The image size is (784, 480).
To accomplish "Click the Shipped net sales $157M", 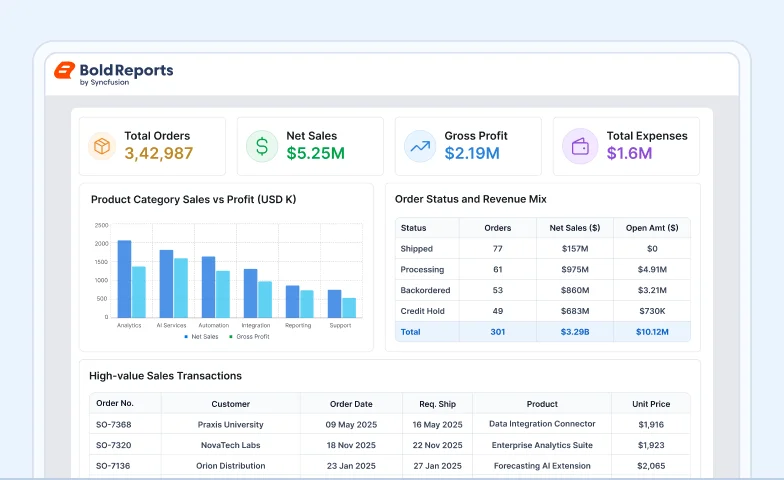I will click(x=574, y=248).
